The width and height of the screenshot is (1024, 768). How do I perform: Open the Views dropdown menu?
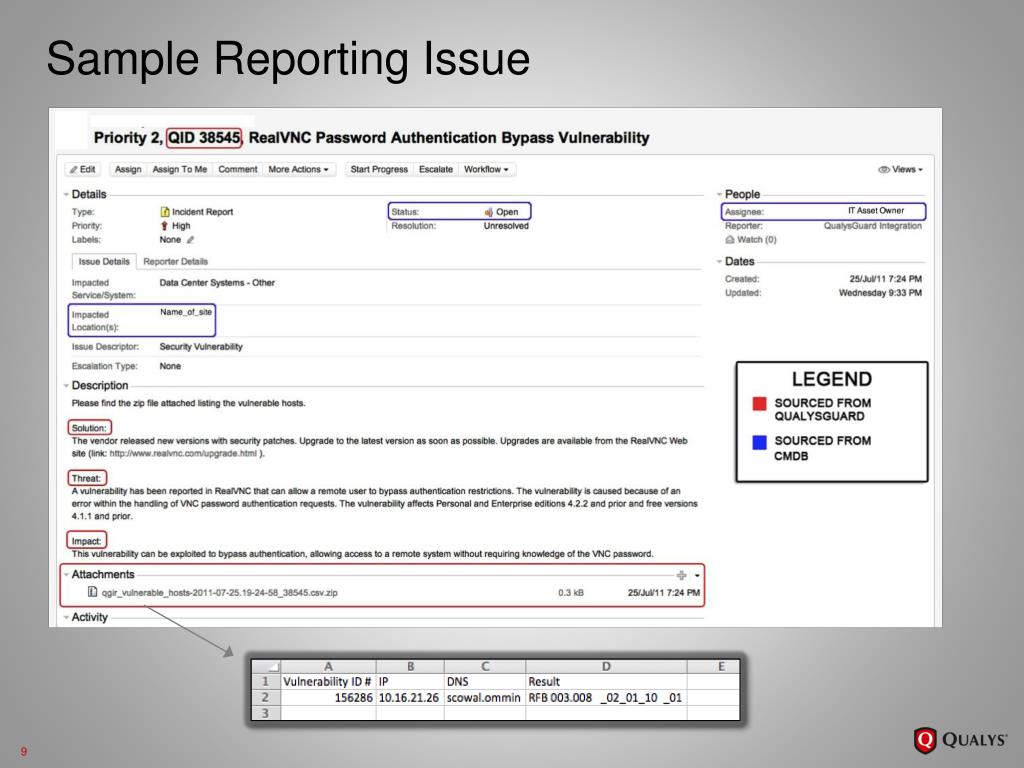tap(901, 169)
